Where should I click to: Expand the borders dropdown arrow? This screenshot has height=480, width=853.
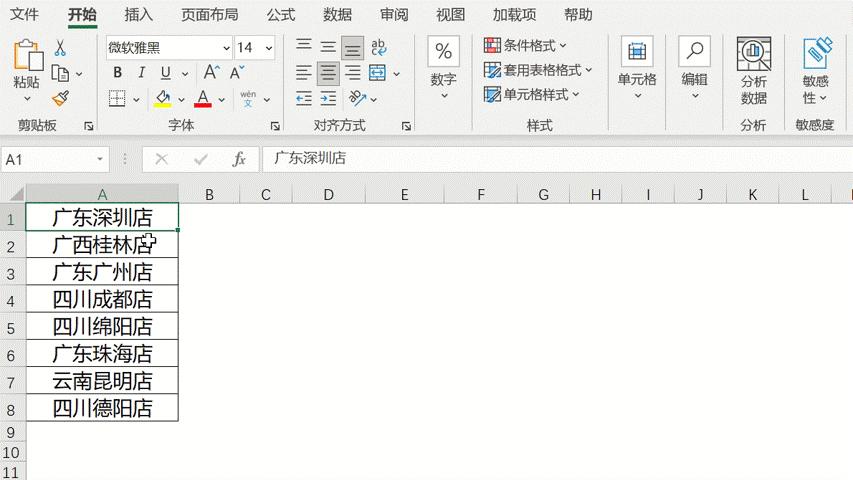[x=136, y=100]
